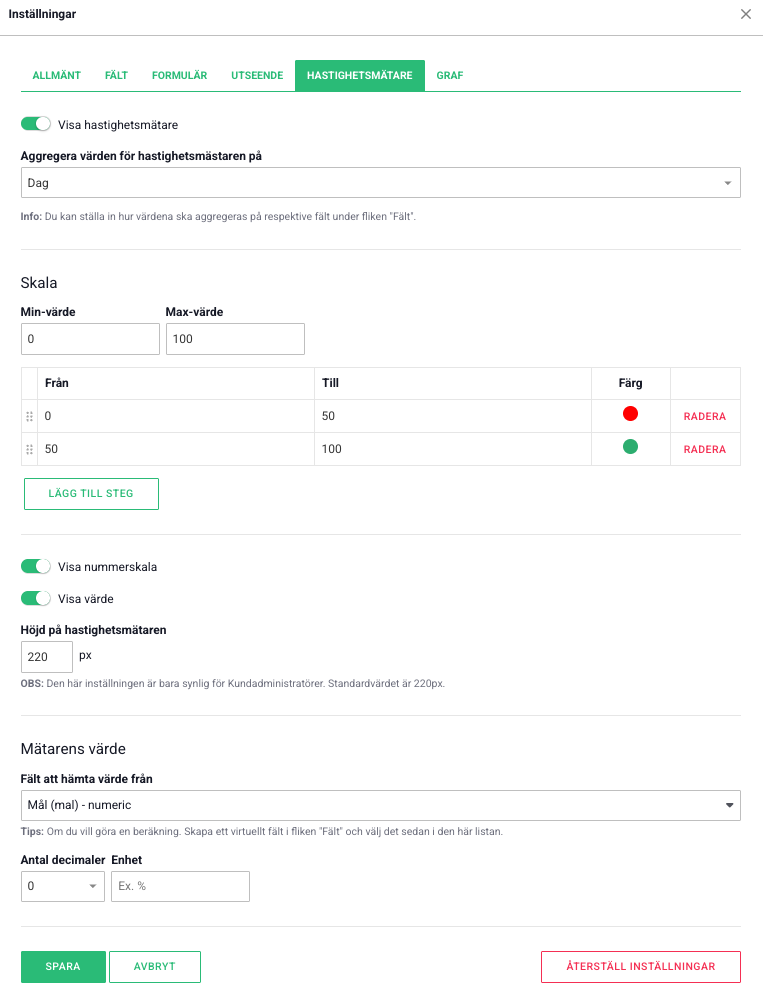Click the Max-värde input field
The image size is (763, 998).
235,339
